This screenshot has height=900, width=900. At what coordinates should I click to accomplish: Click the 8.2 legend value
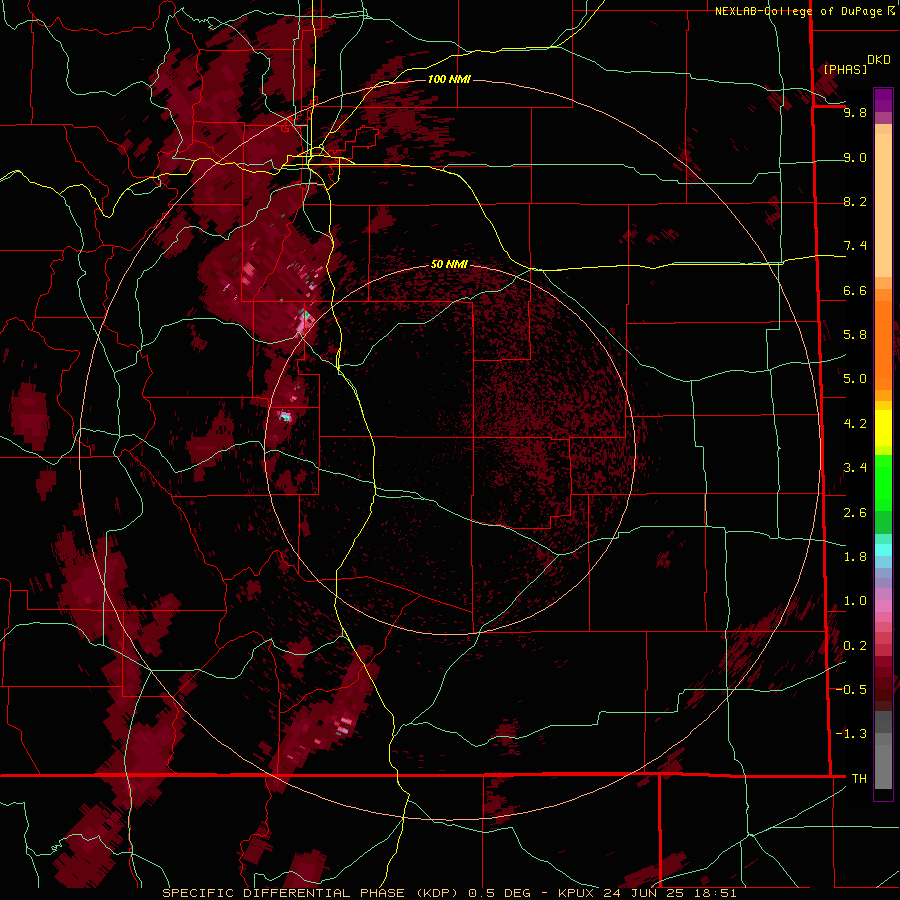pos(855,201)
